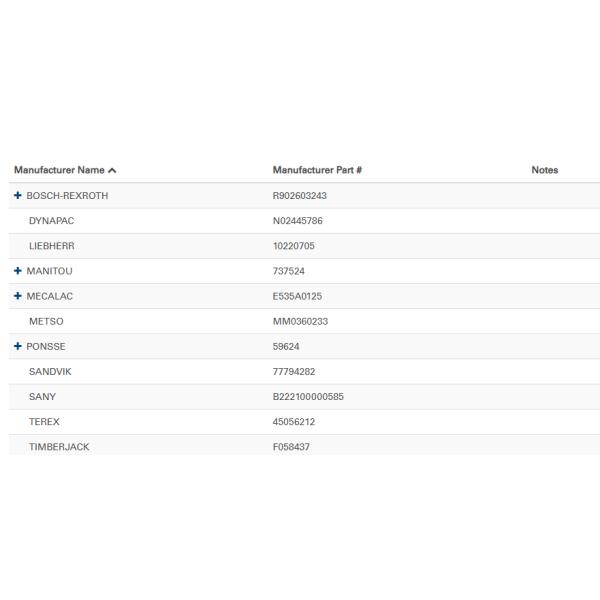Click part number N02445786

pos(298,221)
